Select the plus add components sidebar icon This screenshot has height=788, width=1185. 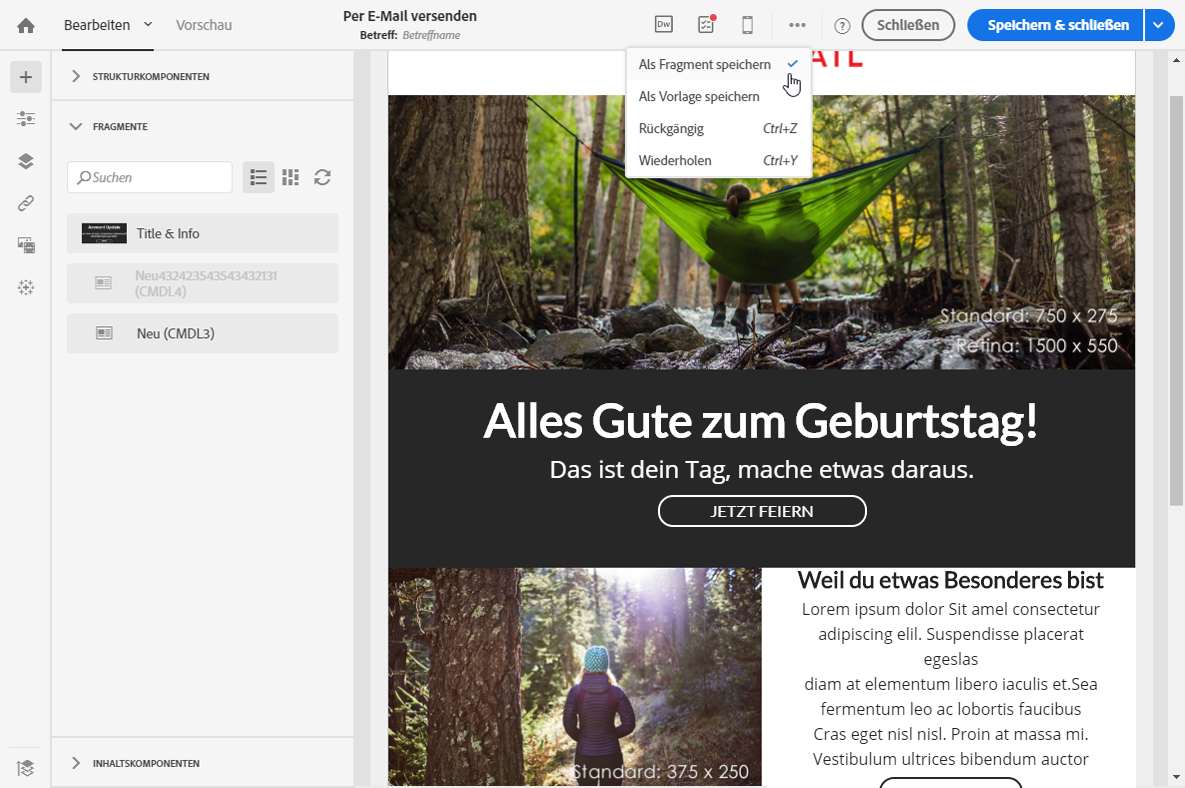[26, 77]
